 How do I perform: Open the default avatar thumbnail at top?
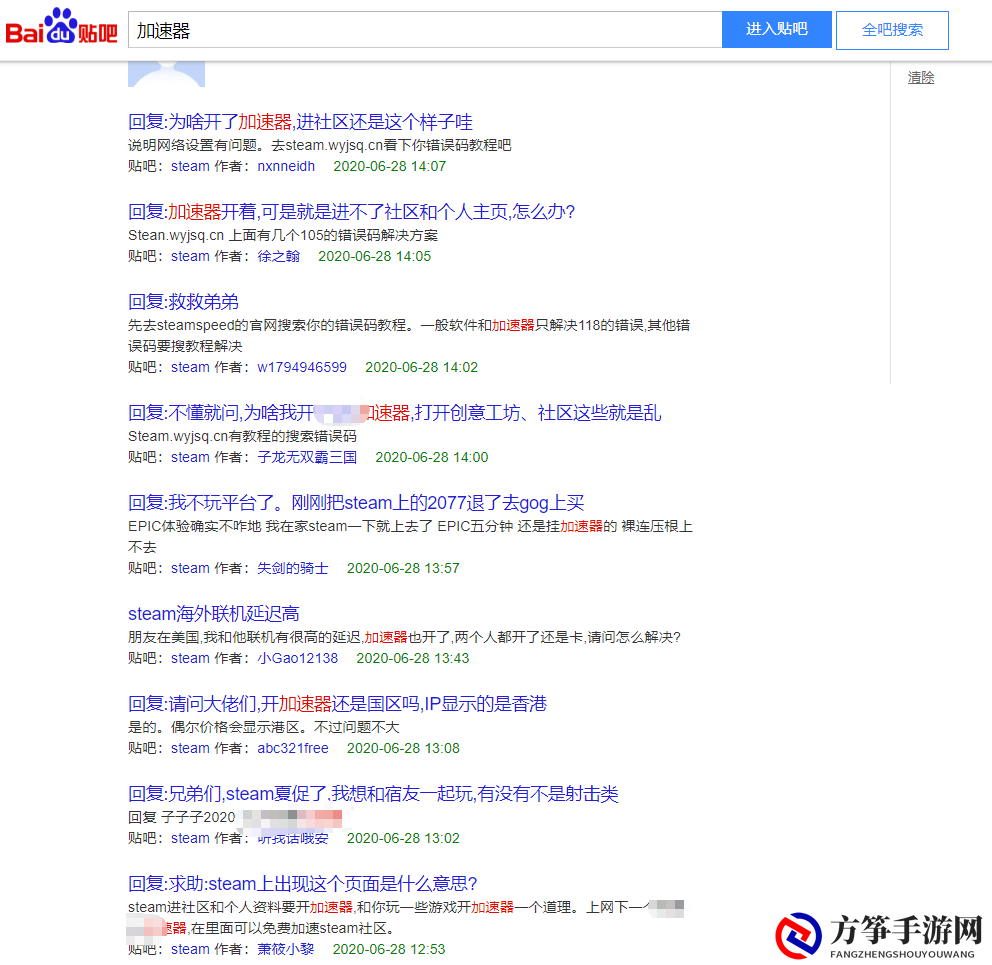tap(166, 74)
